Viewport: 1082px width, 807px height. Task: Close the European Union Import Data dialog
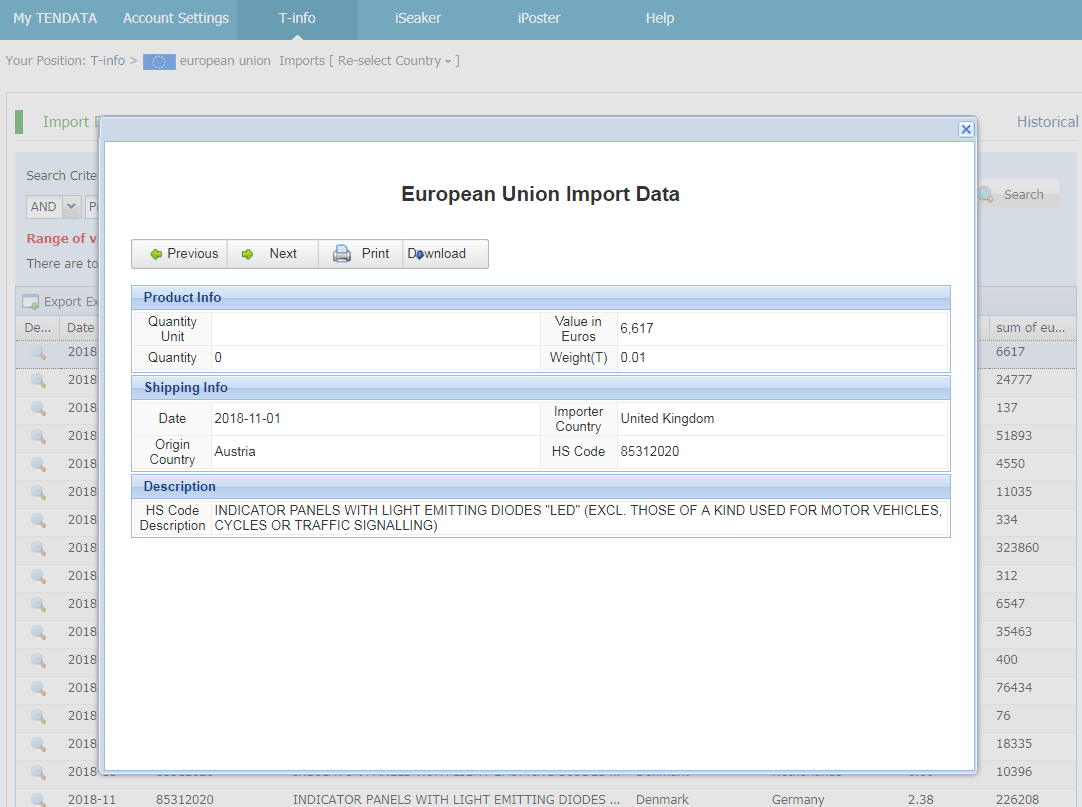point(965,129)
